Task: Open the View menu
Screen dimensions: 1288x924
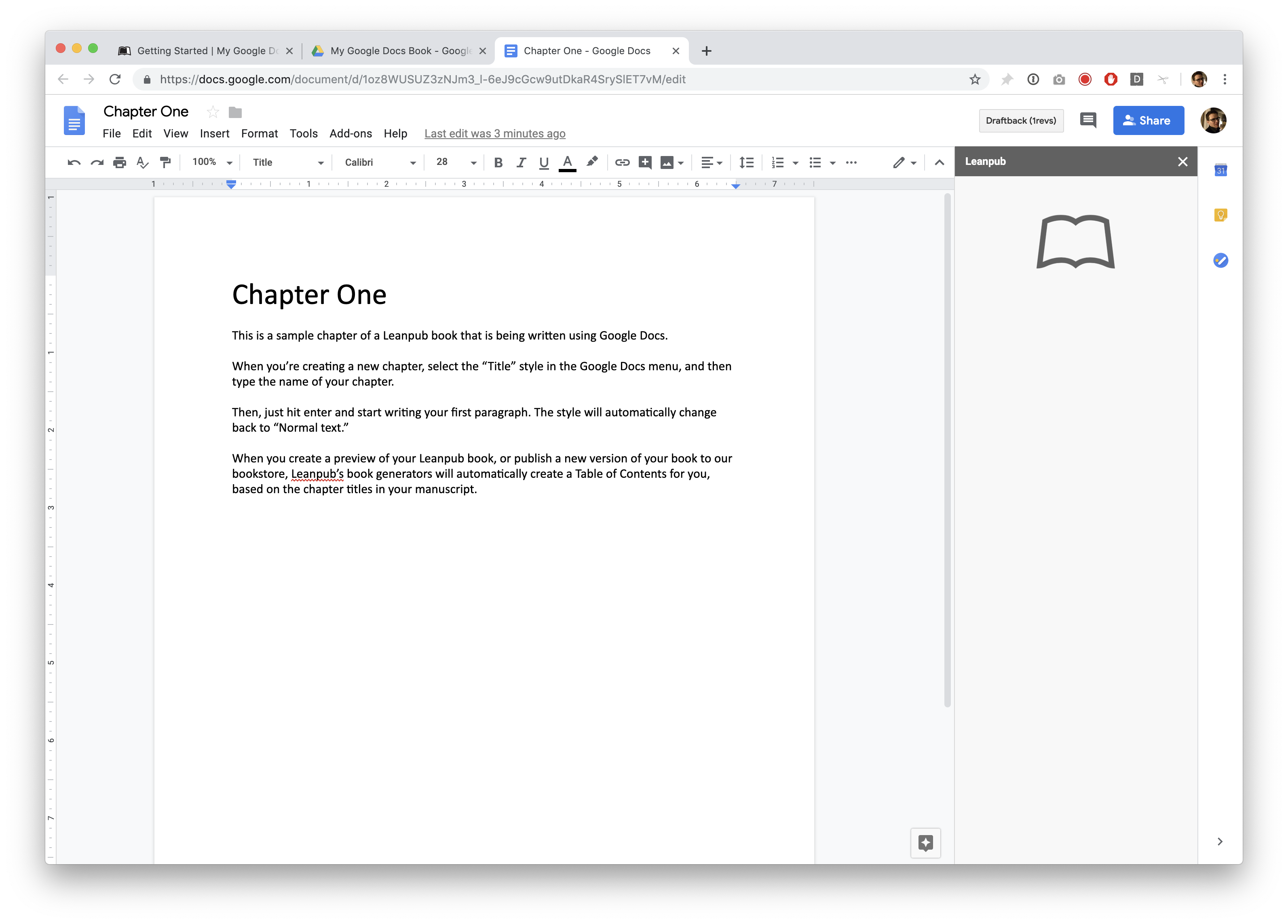Action: click(x=175, y=133)
